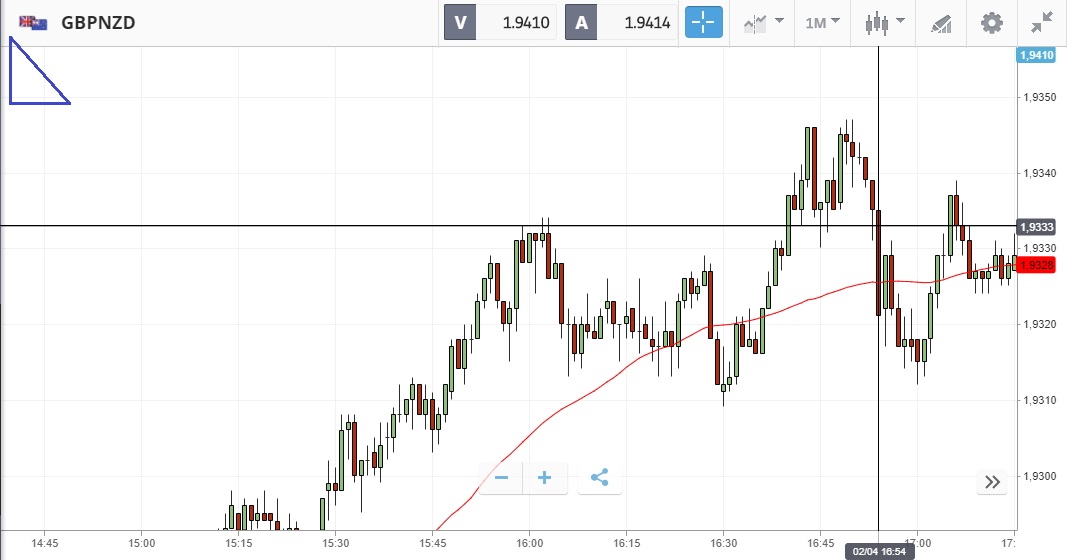
Task: Expand the 1M timeframe selector
Action: tap(822, 22)
